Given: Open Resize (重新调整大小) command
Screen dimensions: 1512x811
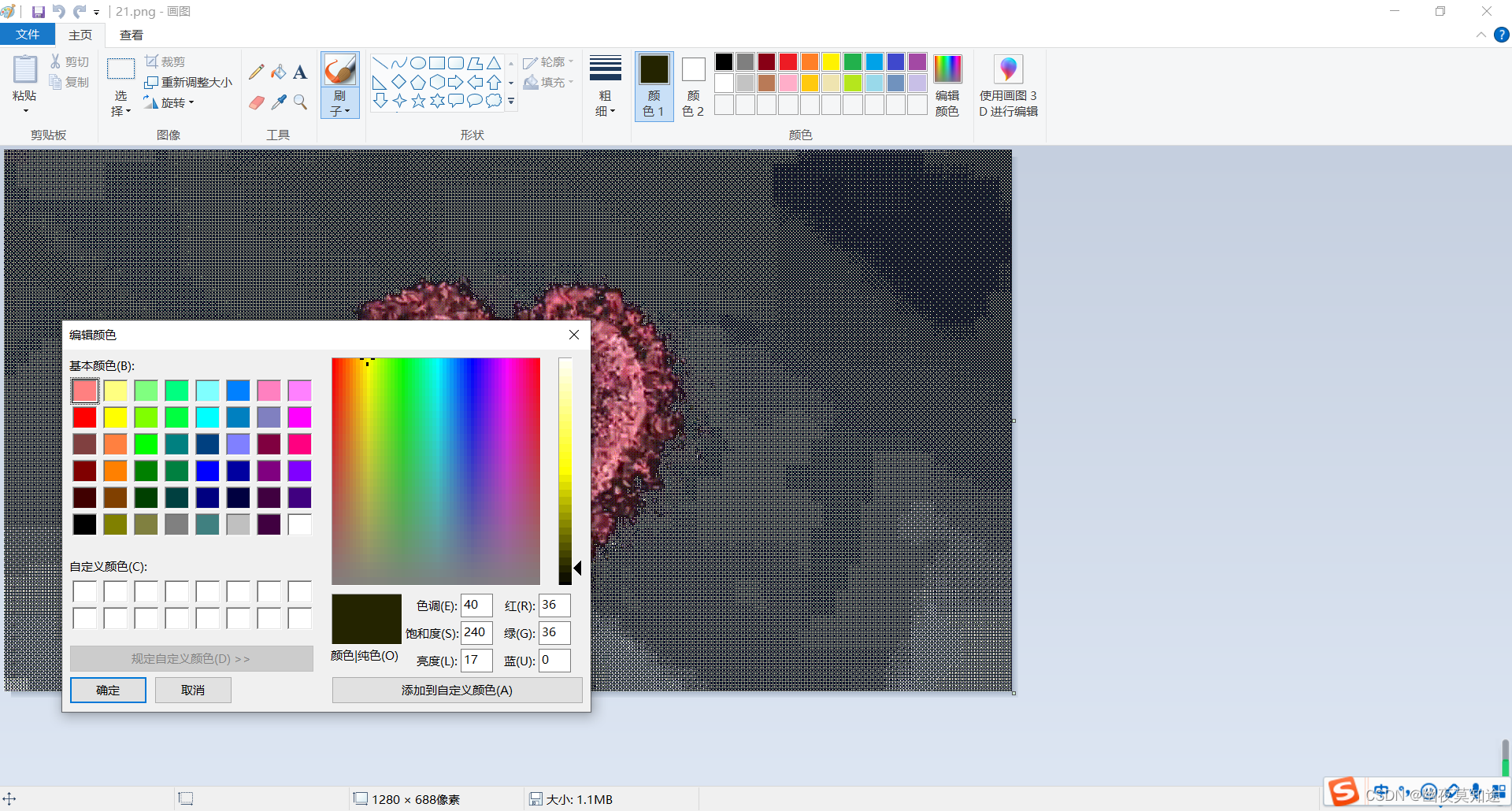Looking at the screenshot, I should [x=189, y=82].
